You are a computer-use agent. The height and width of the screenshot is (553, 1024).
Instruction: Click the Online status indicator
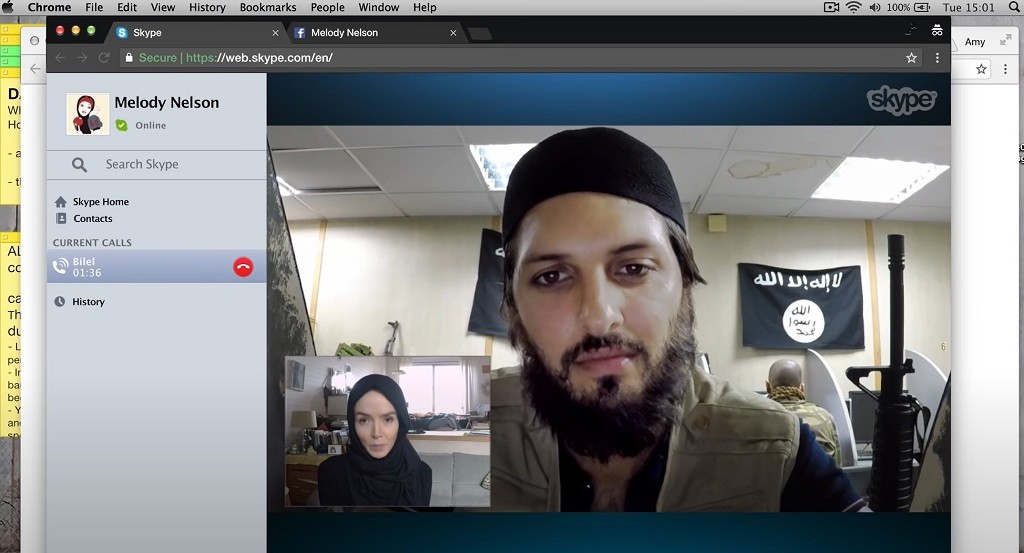click(141, 125)
